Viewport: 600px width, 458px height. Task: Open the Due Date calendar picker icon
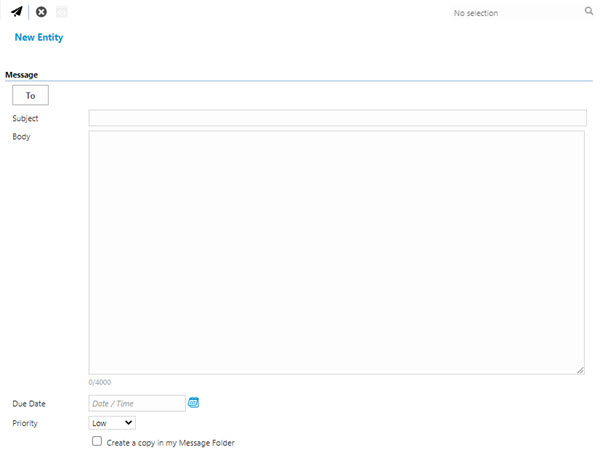194,403
